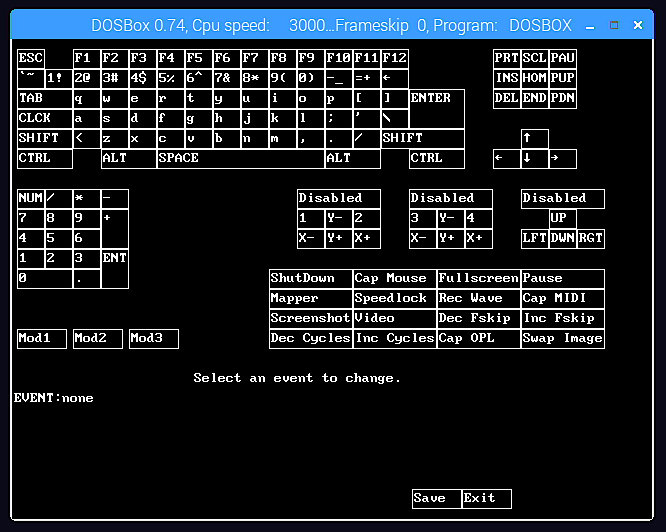Select the backspace arrow key
666x532 pixels.
tap(395, 79)
